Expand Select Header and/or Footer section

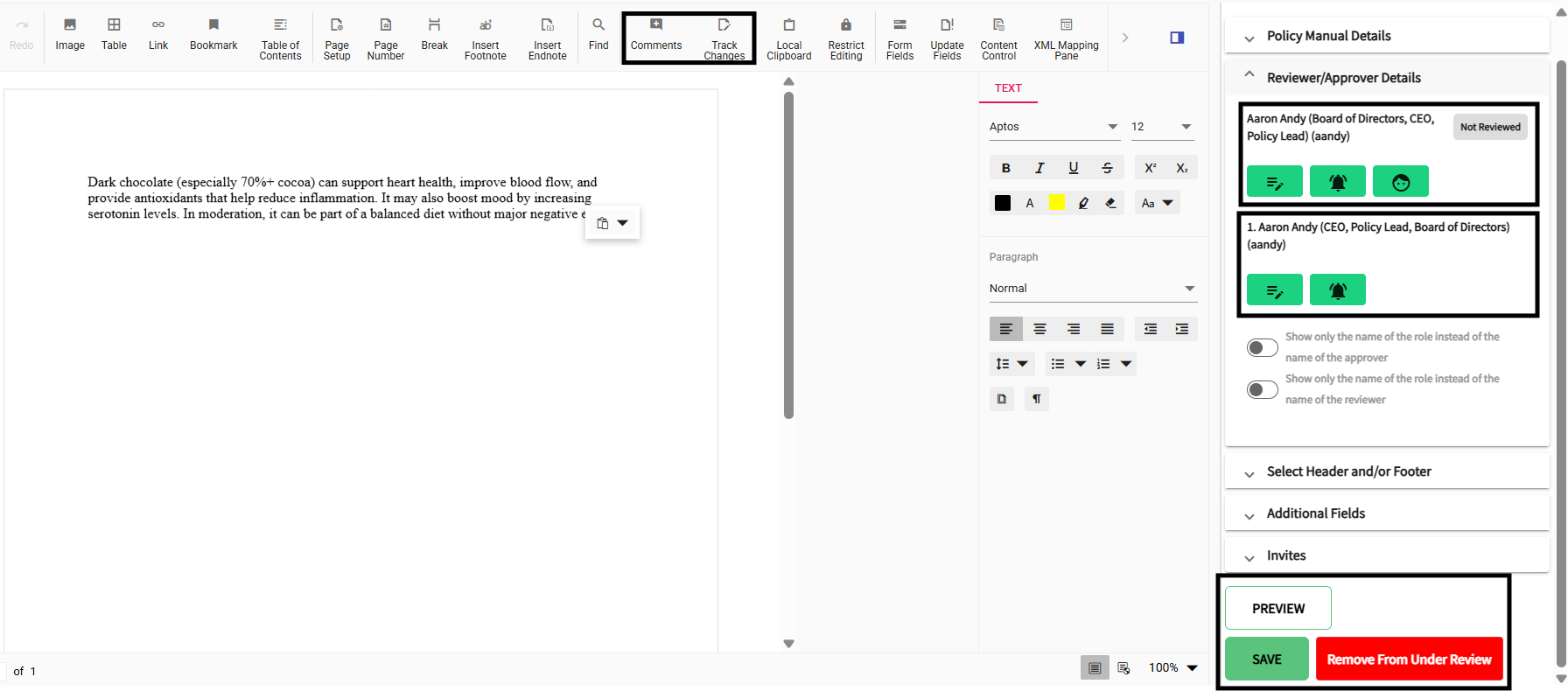1387,471
